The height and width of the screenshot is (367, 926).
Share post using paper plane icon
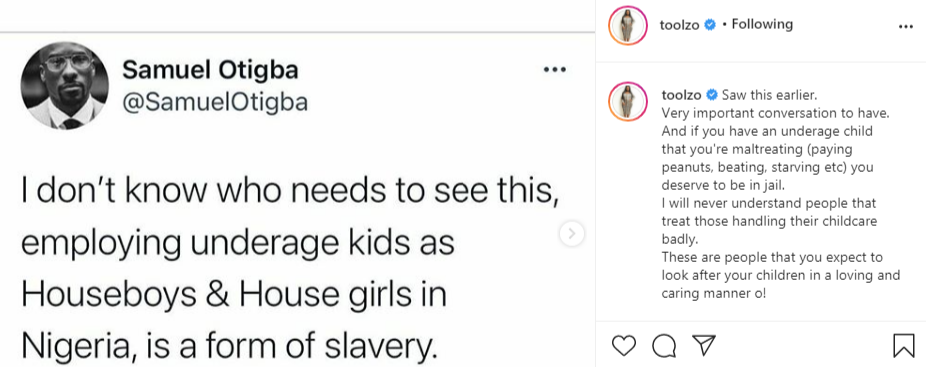[x=704, y=345]
